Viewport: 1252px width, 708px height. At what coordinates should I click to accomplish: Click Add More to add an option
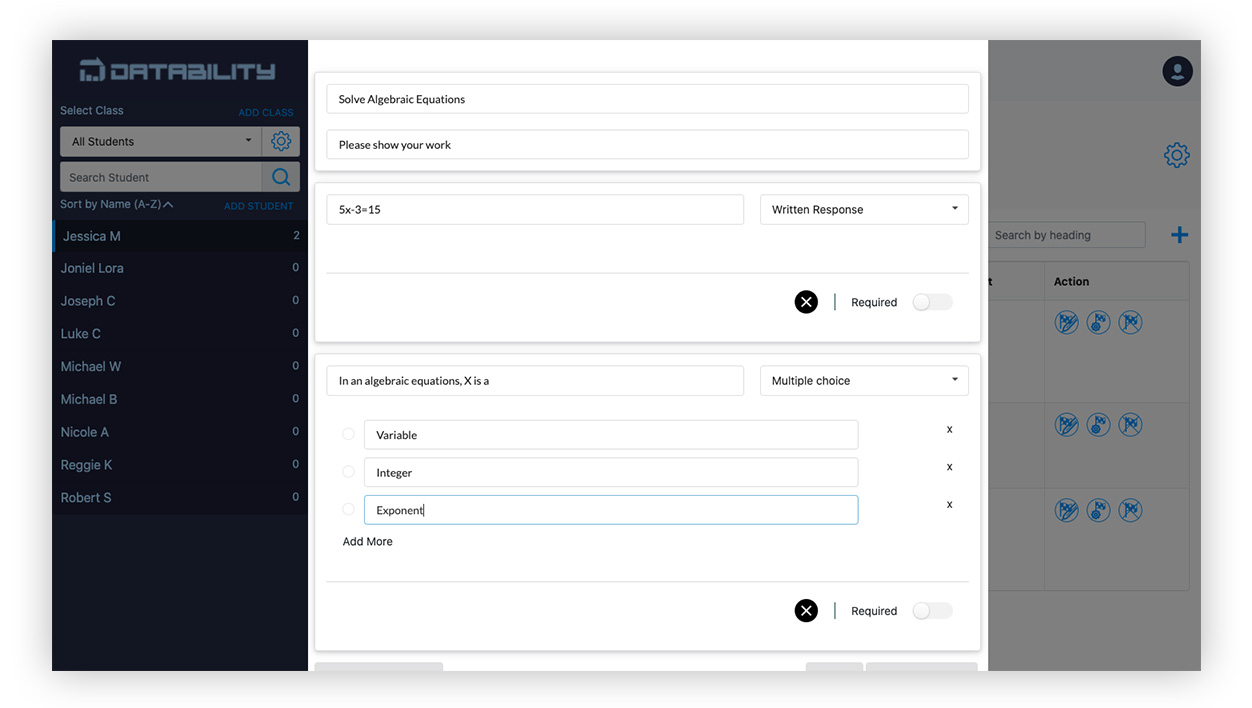pyautogui.click(x=368, y=542)
